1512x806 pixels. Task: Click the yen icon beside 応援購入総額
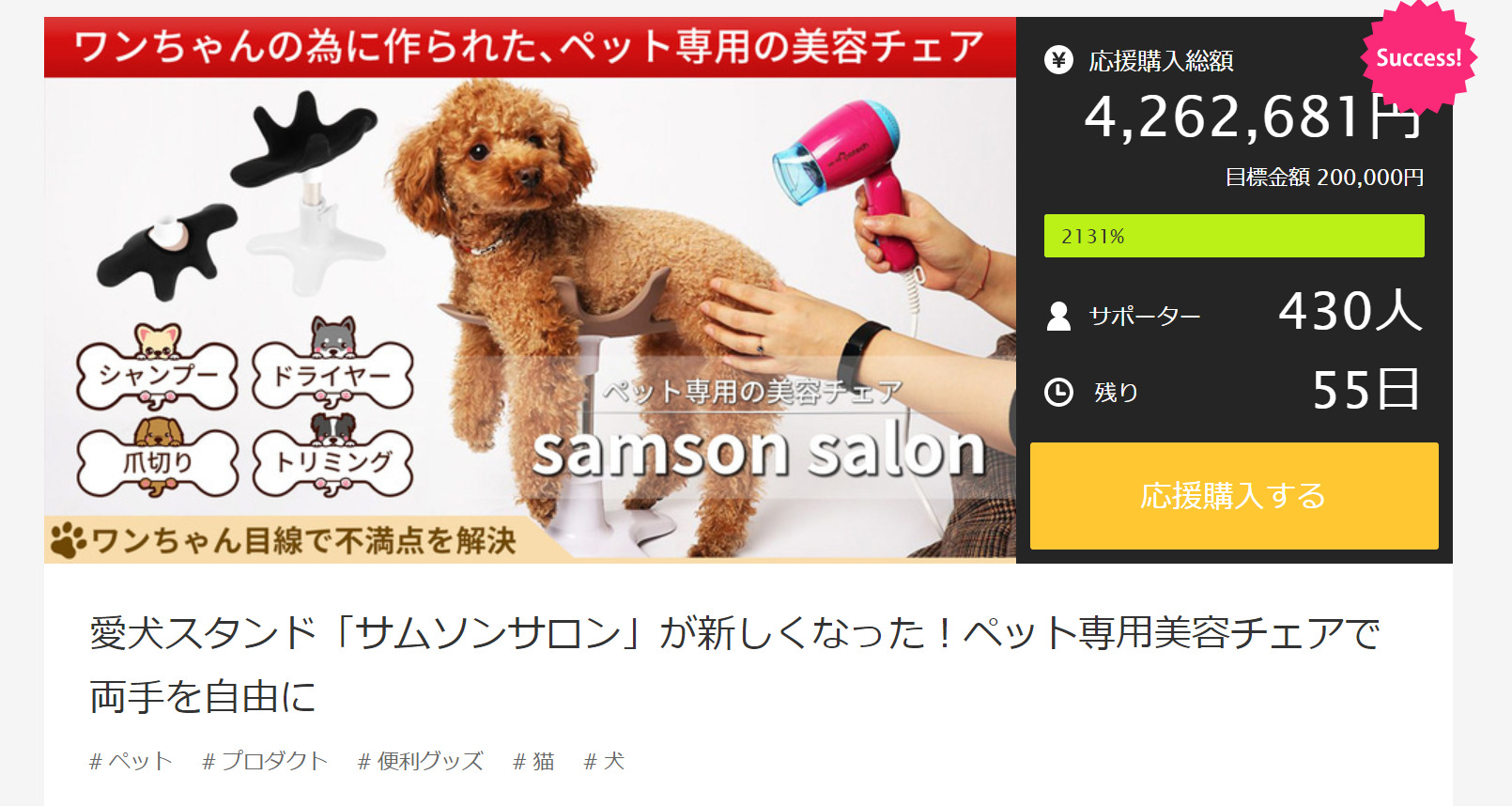tap(1058, 61)
